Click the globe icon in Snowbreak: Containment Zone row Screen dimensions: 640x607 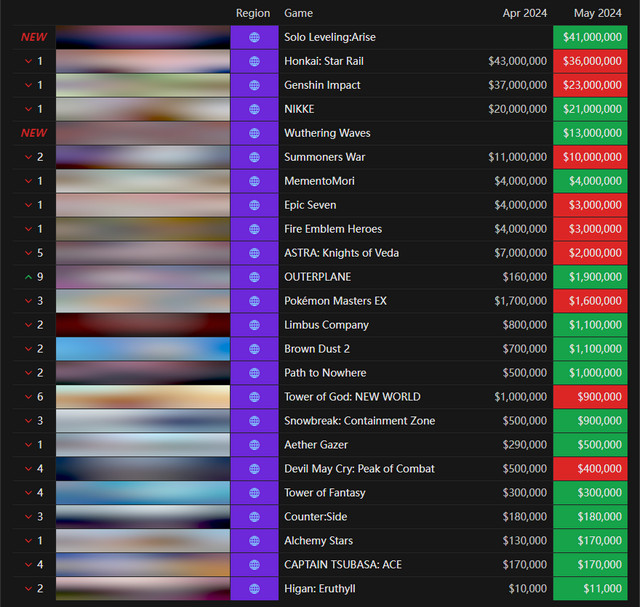[254, 421]
